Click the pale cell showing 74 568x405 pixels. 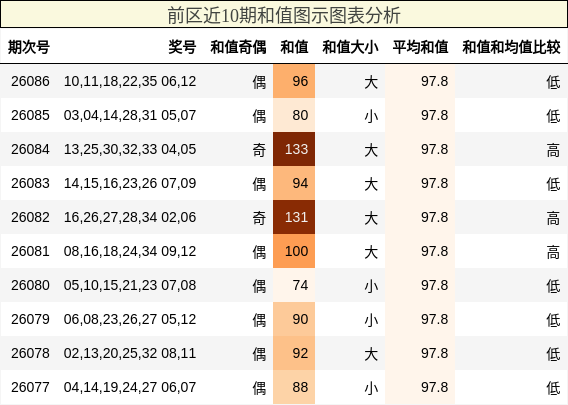click(294, 285)
